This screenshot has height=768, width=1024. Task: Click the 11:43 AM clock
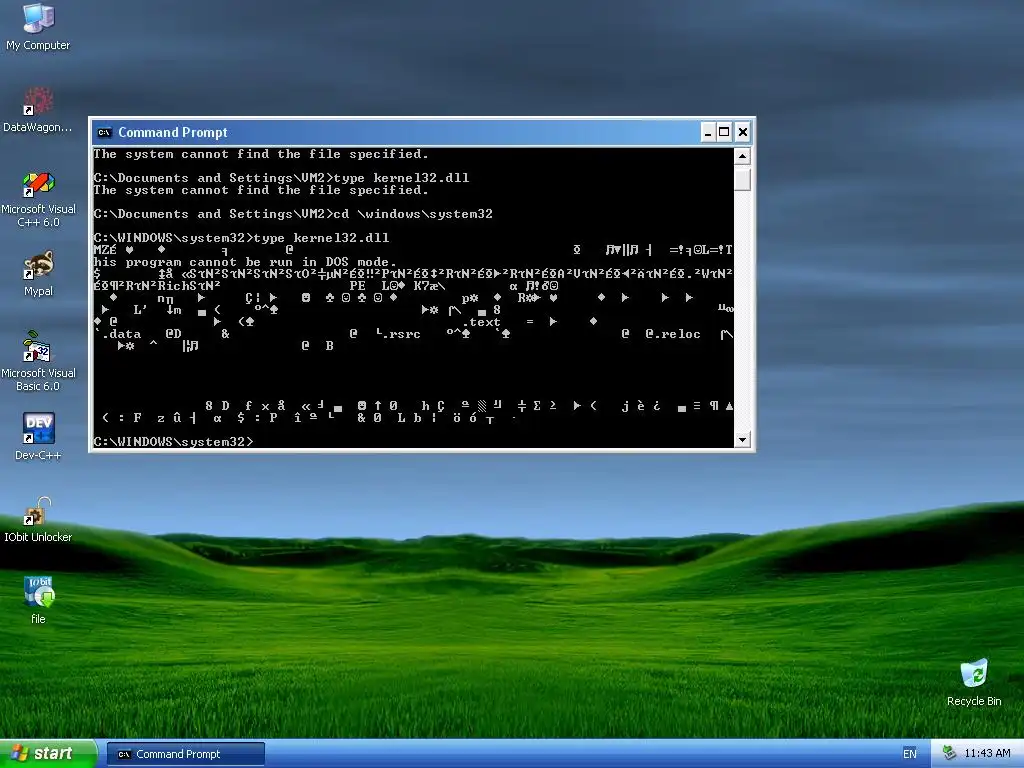tap(987, 754)
